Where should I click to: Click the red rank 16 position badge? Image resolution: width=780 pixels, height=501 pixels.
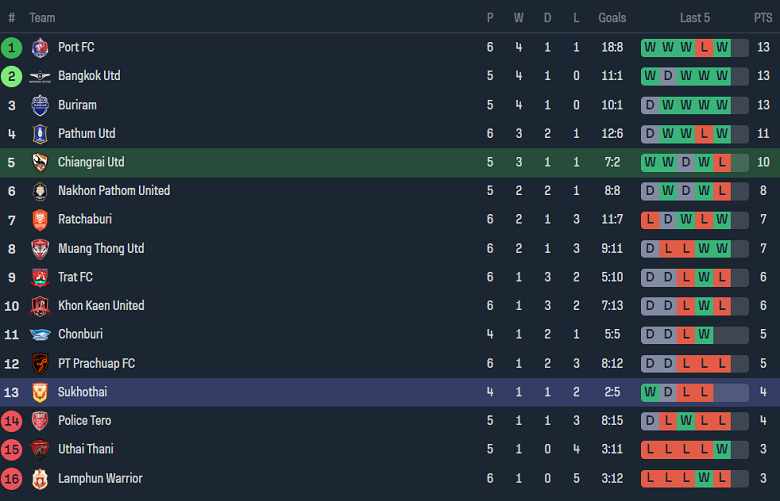pyautogui.click(x=12, y=479)
